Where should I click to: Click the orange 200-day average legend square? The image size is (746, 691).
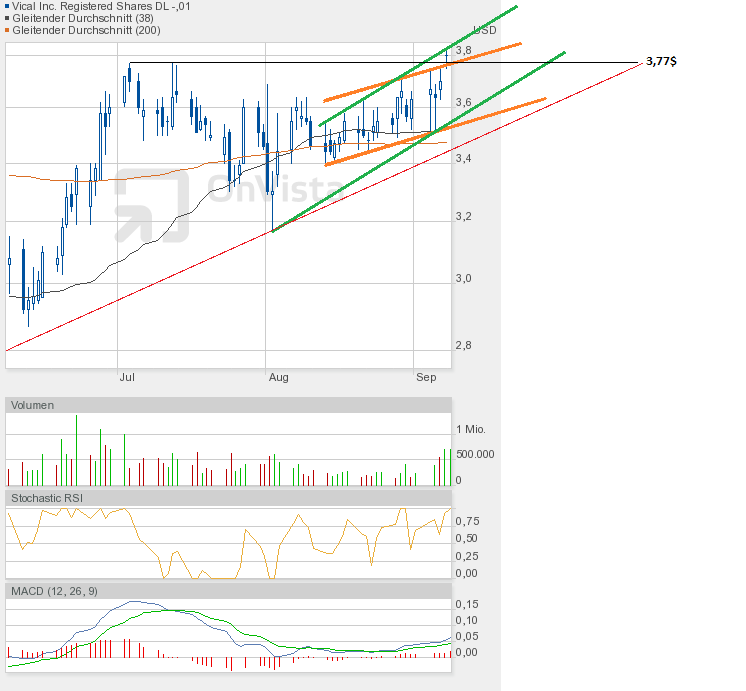click(x=8, y=31)
